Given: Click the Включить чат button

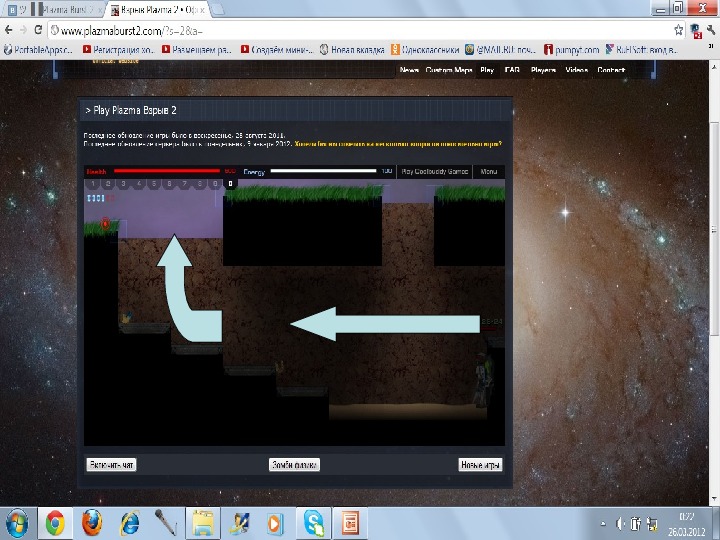Looking at the screenshot, I should click(111, 465).
